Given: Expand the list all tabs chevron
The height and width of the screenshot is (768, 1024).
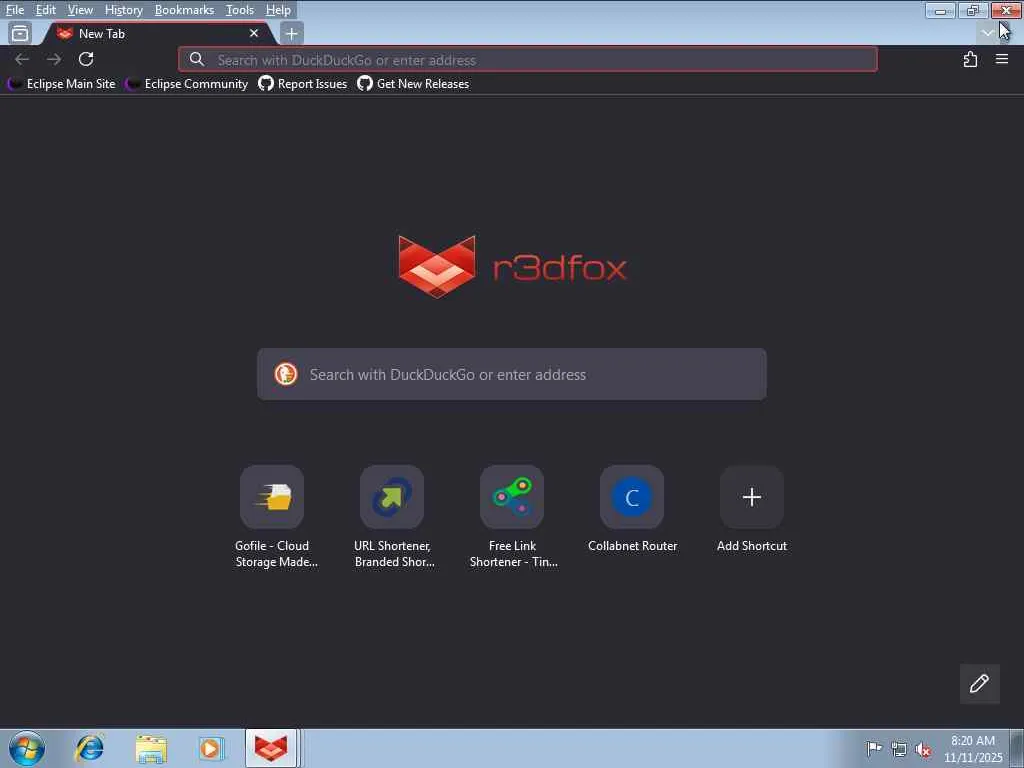Looking at the screenshot, I should pyautogui.click(x=987, y=33).
